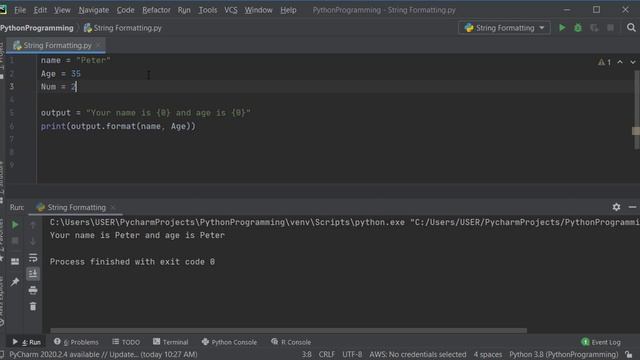Click the restore layout icon in Run panel
Screen dimensions: 640x360
[x=15, y=261]
